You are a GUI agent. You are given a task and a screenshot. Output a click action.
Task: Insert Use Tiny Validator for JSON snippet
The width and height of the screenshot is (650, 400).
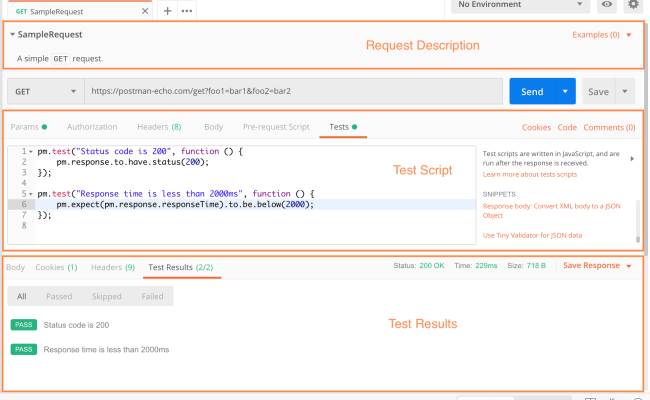coord(532,235)
